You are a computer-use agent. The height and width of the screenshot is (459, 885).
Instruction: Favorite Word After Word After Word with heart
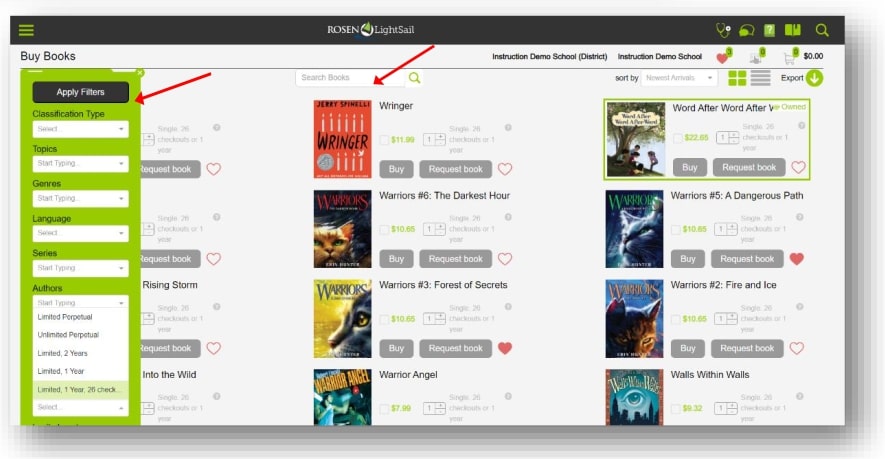click(798, 167)
